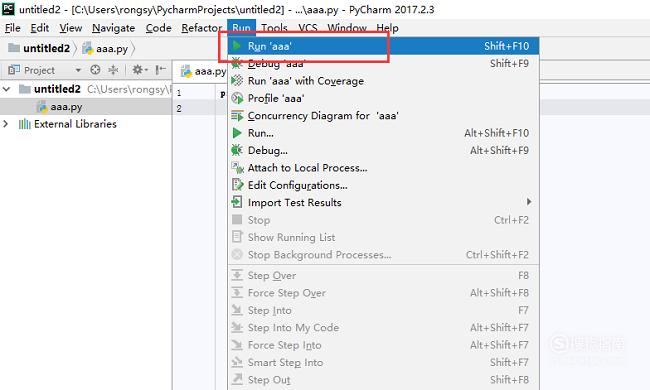650x390 pixels.
Task: Open the View menu
Action: [70, 28]
